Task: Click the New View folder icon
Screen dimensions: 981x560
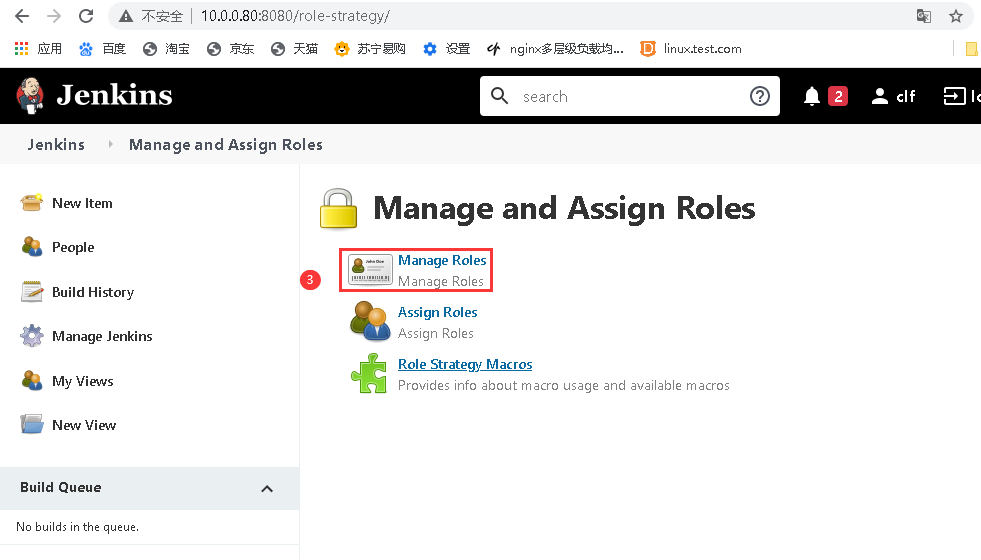Action: tap(31, 425)
